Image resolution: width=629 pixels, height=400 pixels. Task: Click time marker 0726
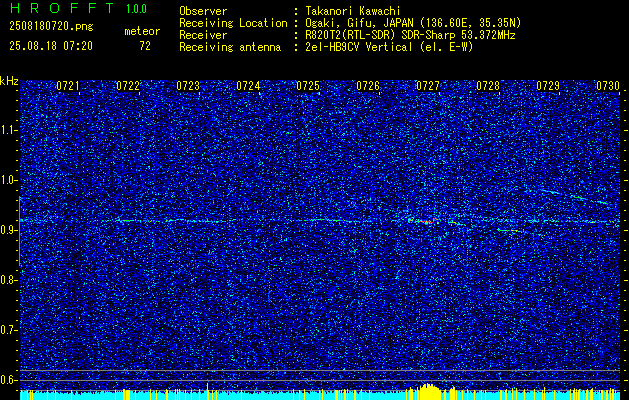[x=368, y=86]
